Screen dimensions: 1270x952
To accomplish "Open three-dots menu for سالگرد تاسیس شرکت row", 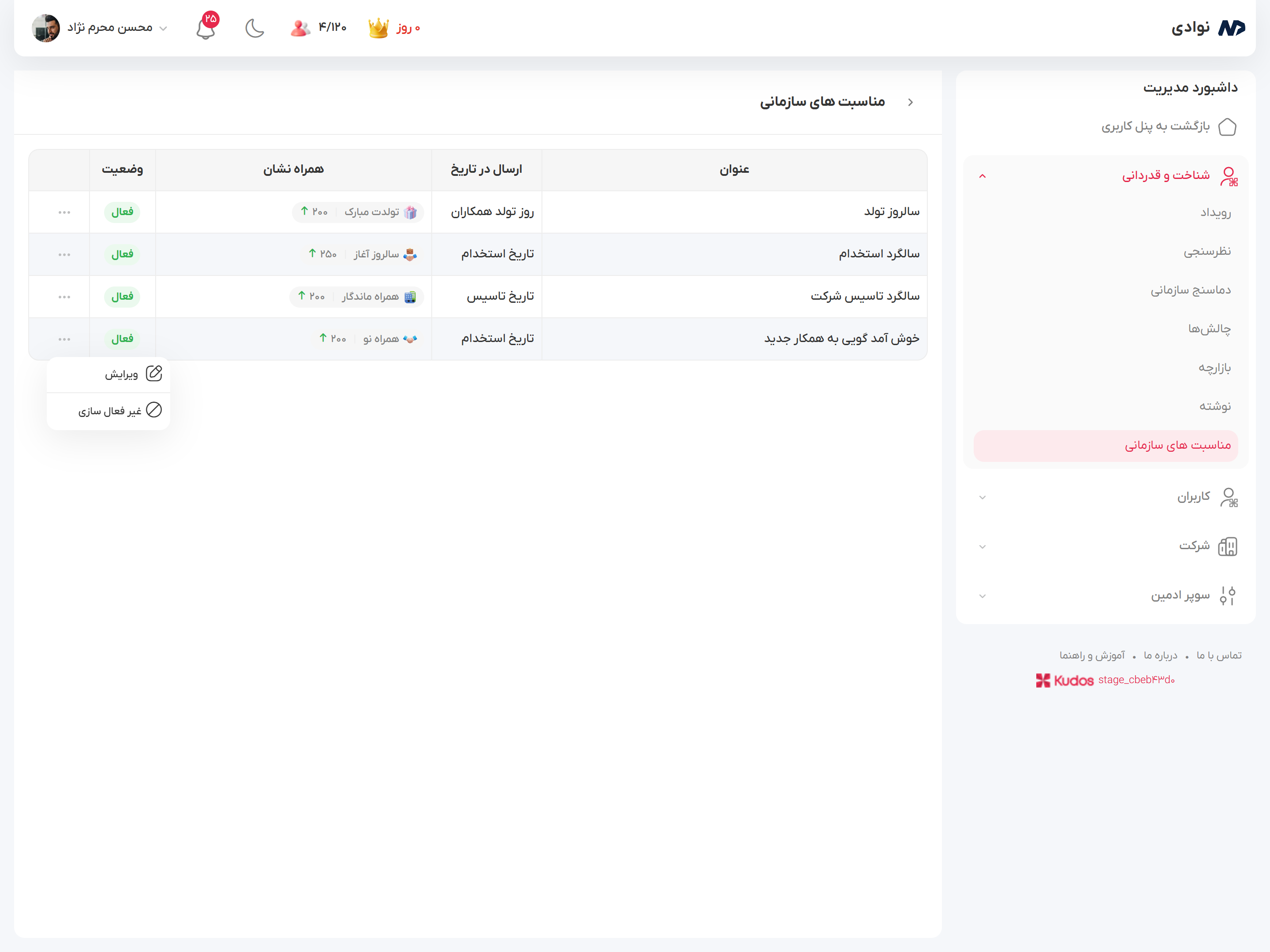I will (x=64, y=297).
